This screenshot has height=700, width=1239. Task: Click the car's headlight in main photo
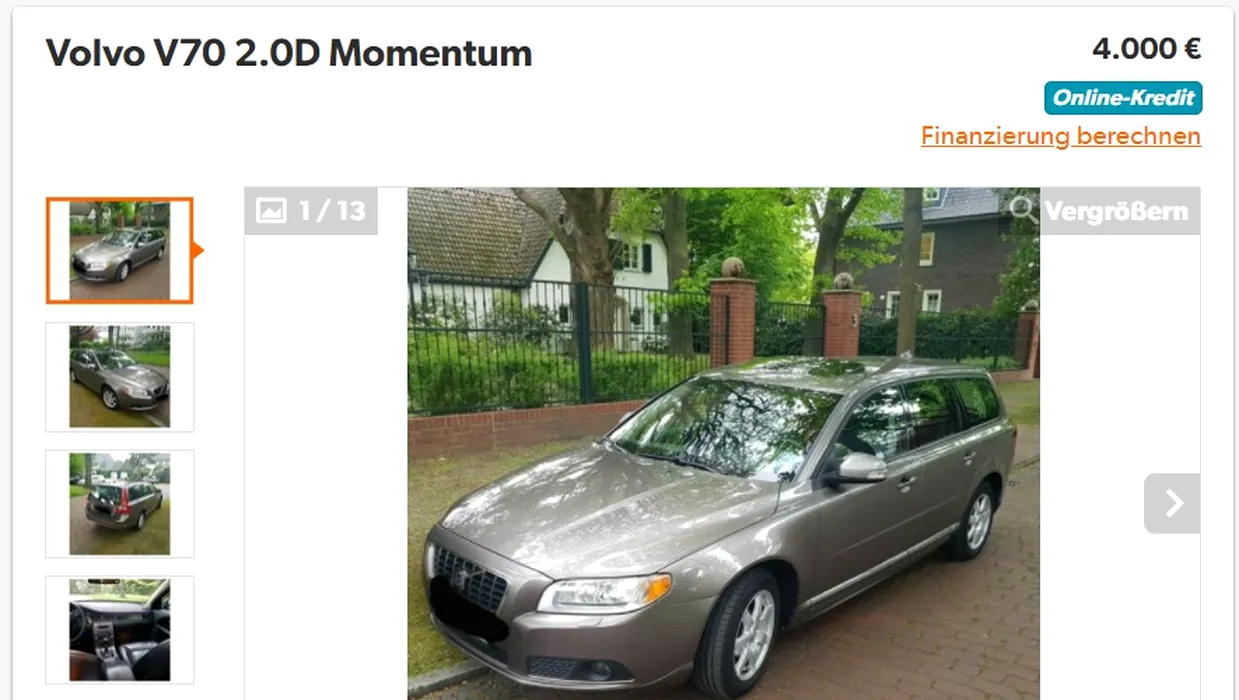point(604,592)
